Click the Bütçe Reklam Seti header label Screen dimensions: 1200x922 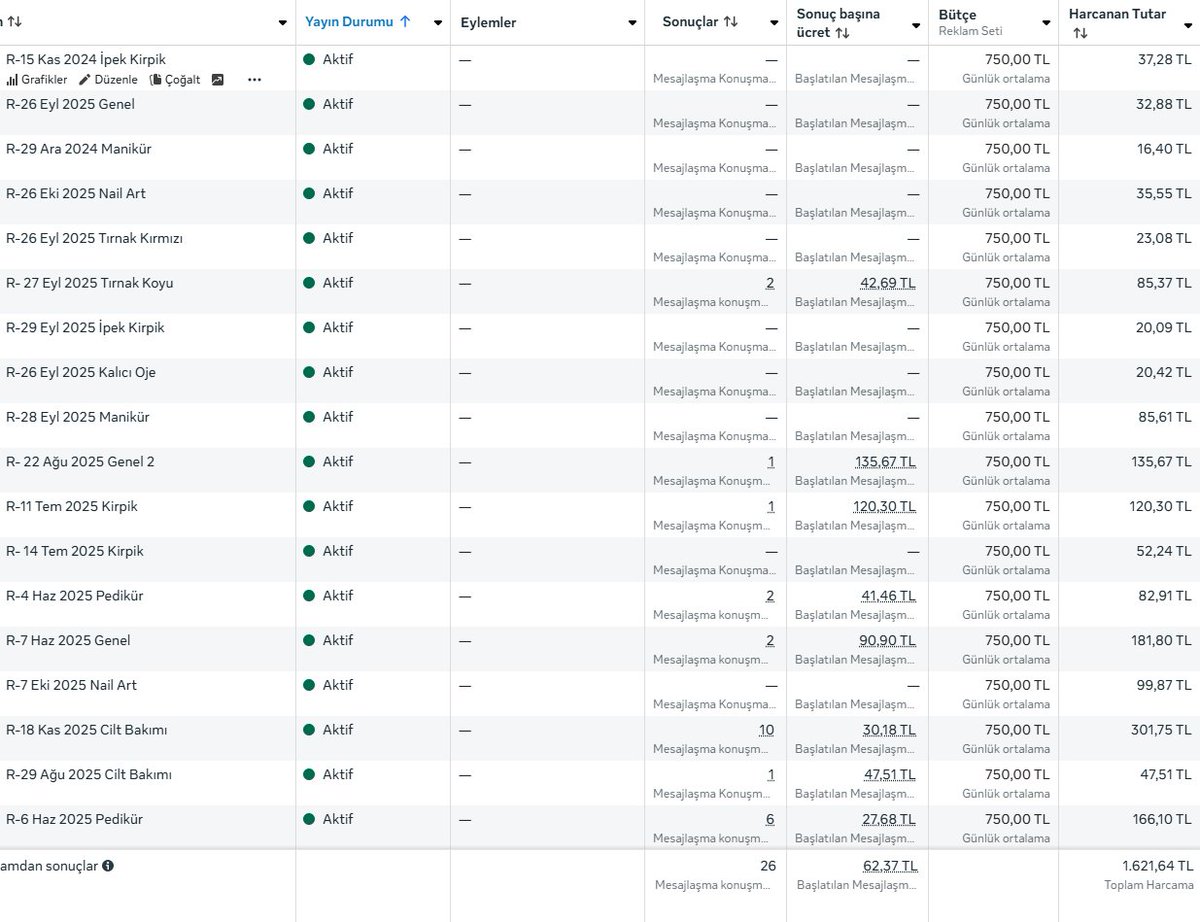(970, 22)
